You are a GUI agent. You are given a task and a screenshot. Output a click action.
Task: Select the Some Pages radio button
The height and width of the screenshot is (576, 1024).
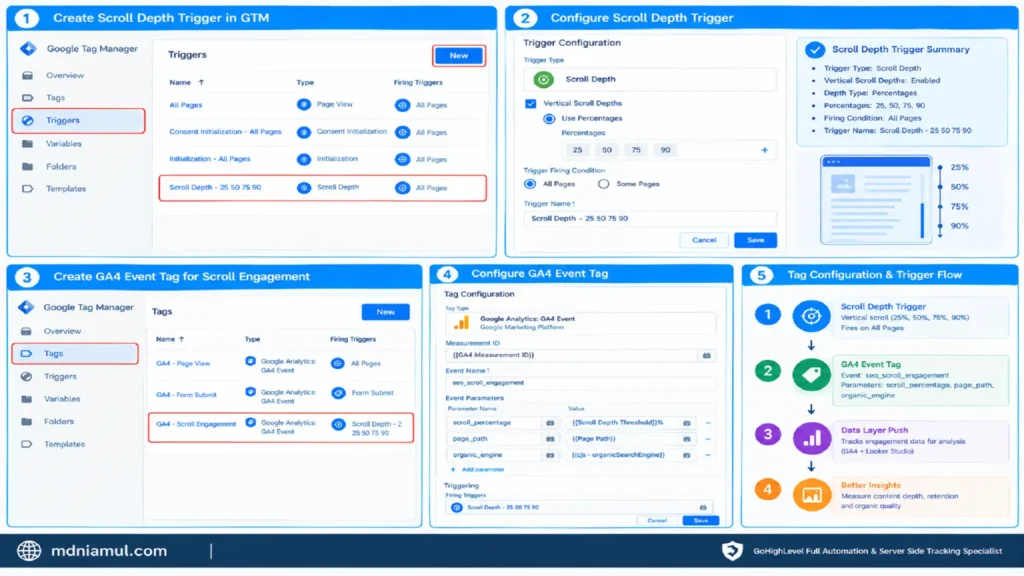[603, 184]
